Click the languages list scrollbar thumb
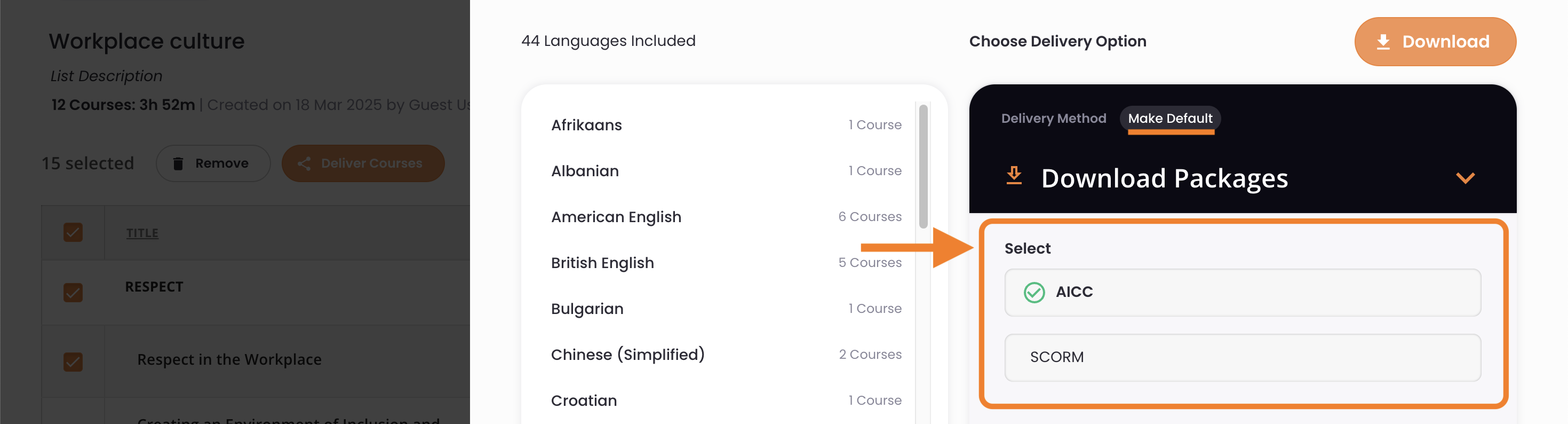This screenshot has height=424, width=1568. click(923, 167)
